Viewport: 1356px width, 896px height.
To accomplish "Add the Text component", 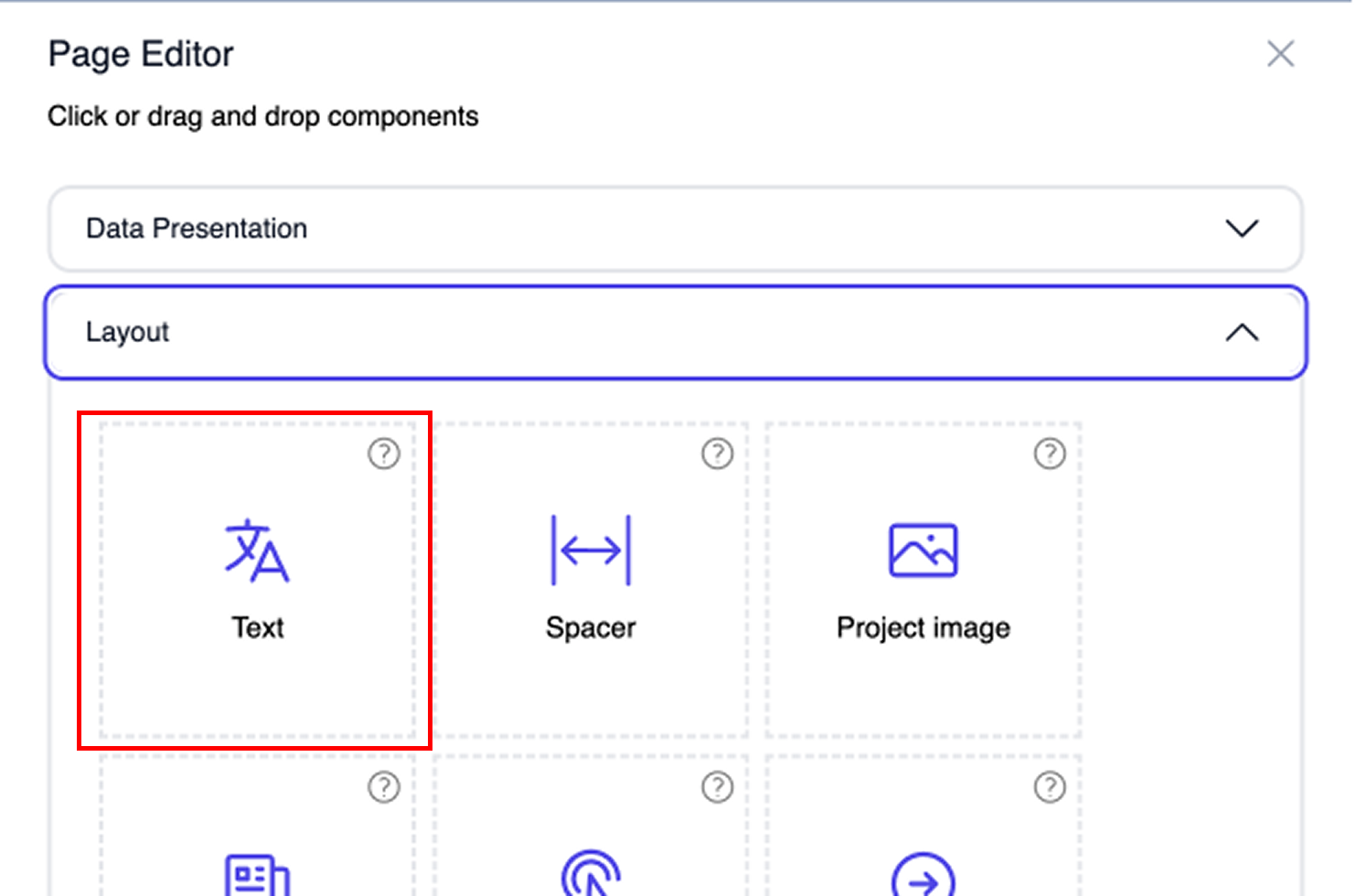I will 257,580.
